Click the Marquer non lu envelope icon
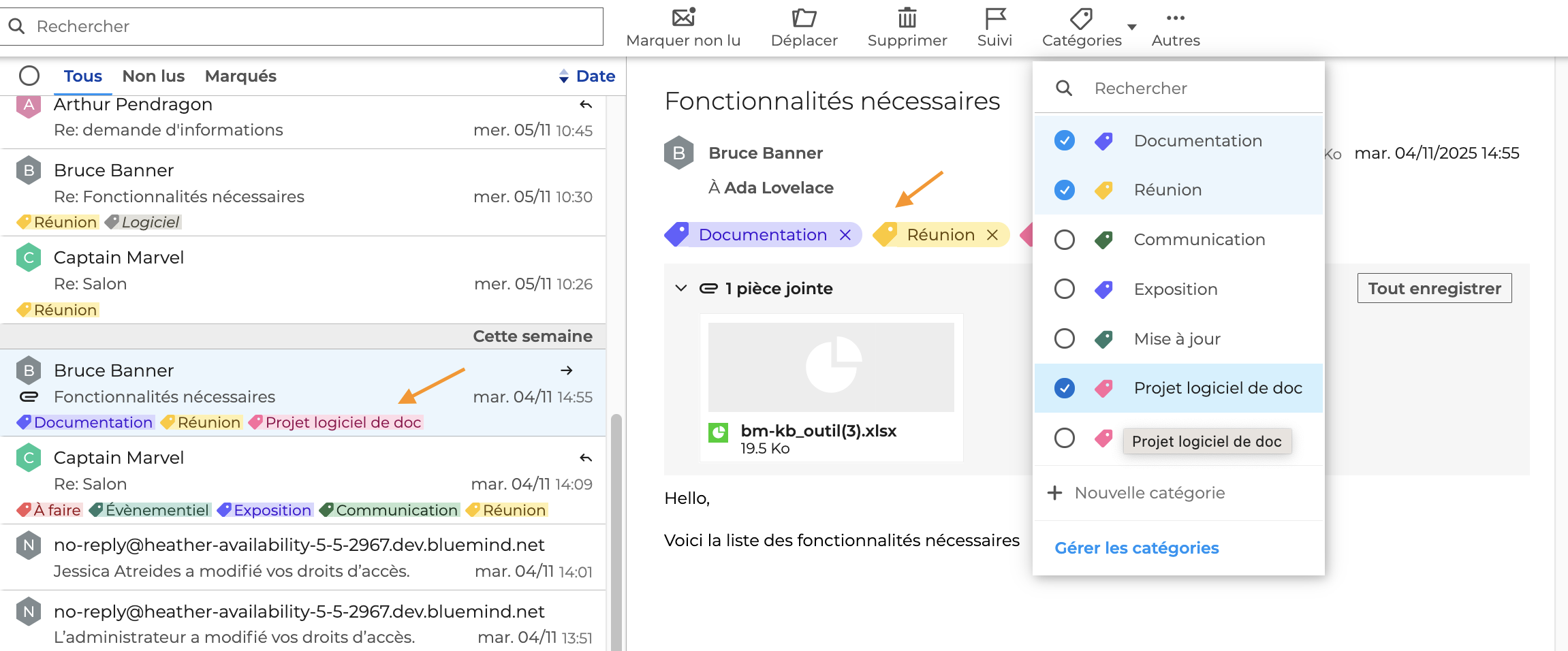1568x651 pixels. (683, 18)
